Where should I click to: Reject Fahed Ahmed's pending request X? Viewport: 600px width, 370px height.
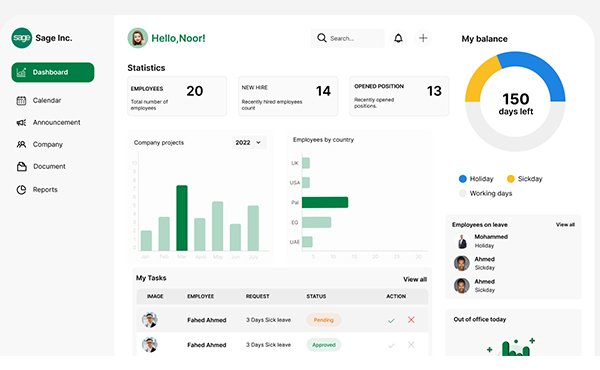pos(411,319)
